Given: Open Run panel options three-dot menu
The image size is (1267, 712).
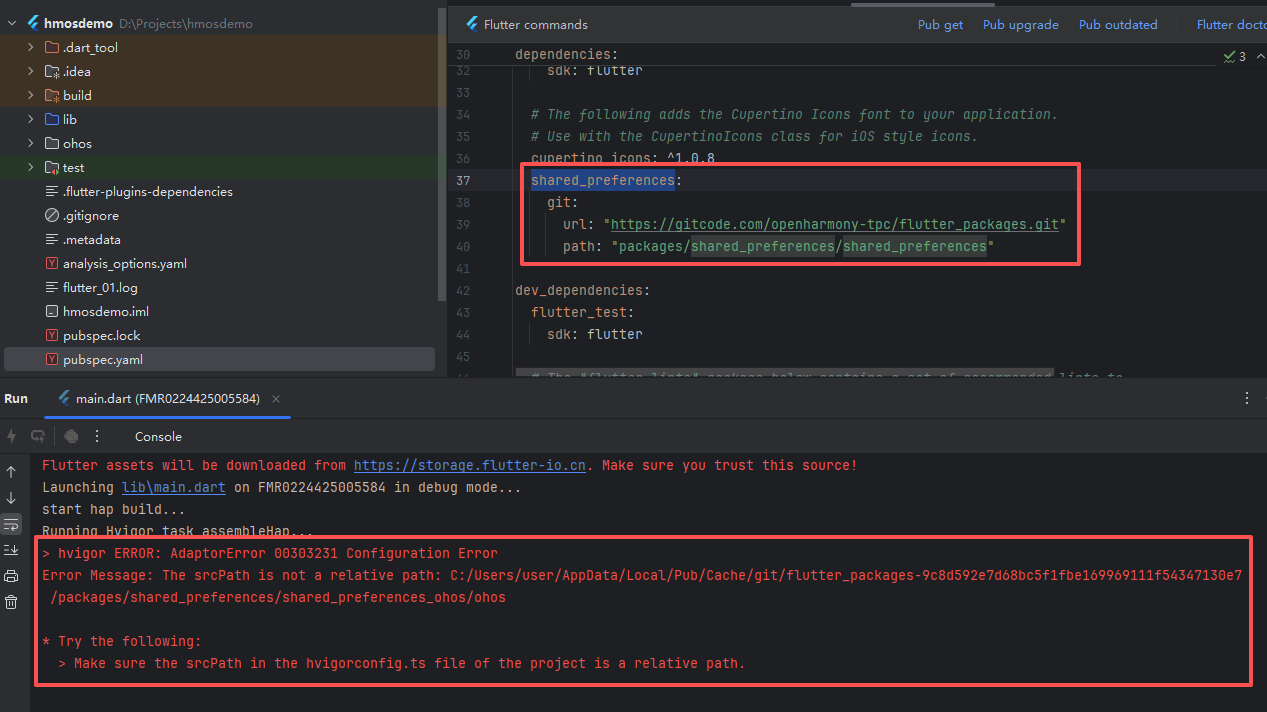Looking at the screenshot, I should [1246, 398].
